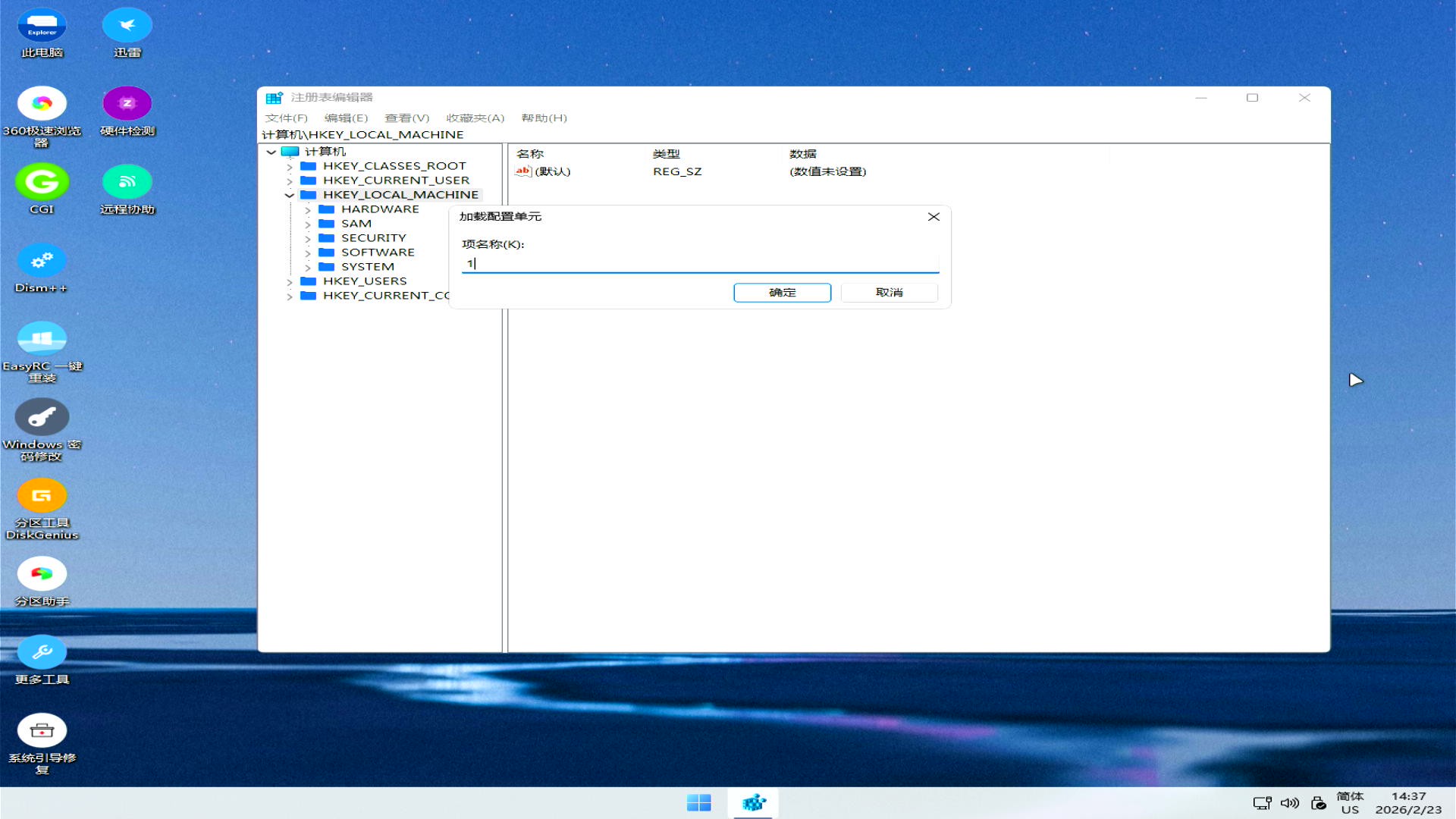This screenshot has width=1456, height=819.
Task: Click the 取消 button in dialog
Action: [889, 293]
